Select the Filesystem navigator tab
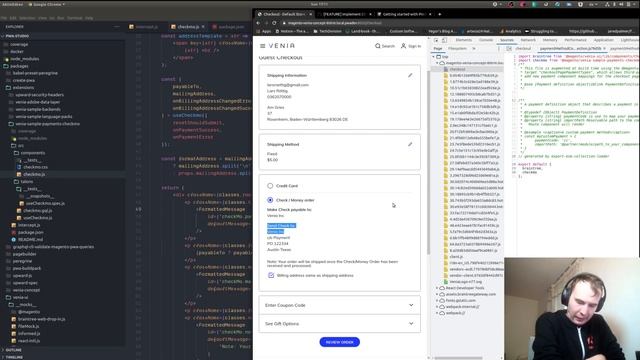Image resolution: width=640 pixels, height=360 pixels. (457, 49)
